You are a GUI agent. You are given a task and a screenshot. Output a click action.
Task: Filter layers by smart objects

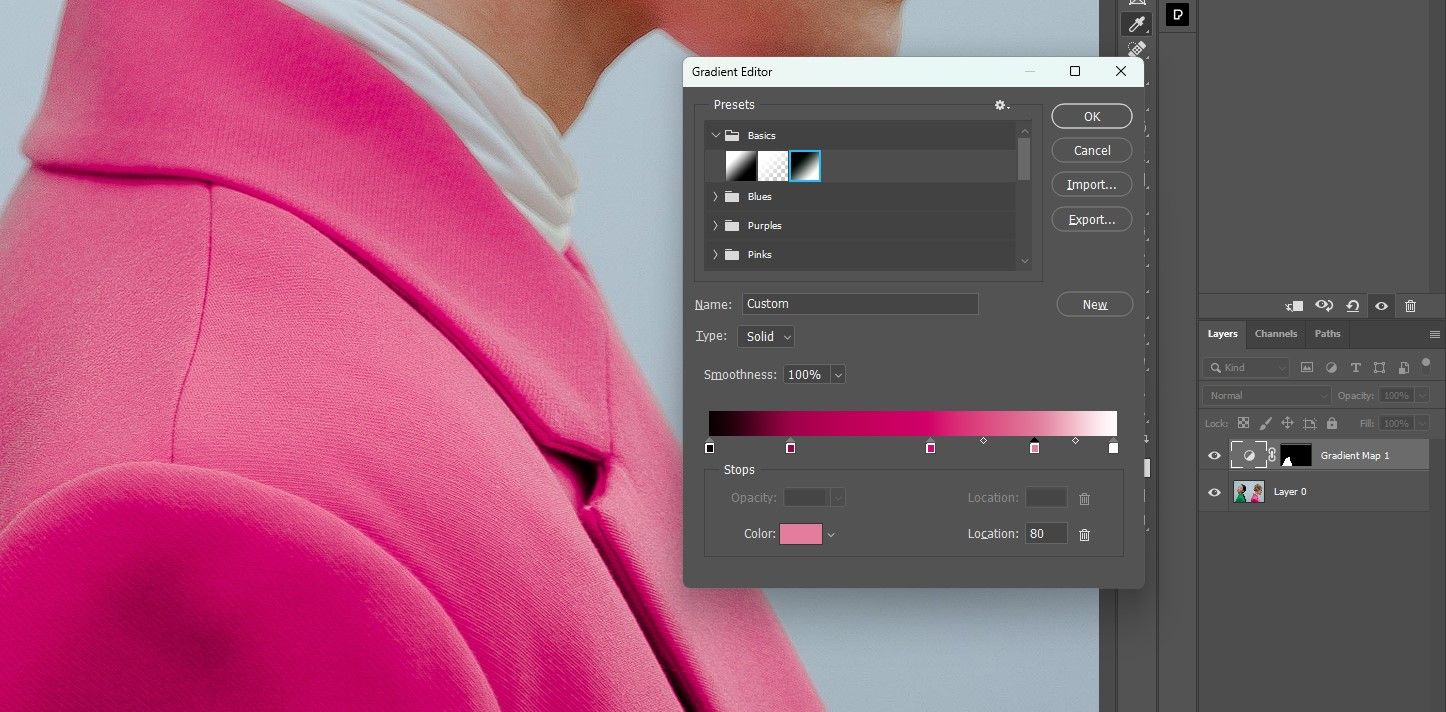[1403, 368]
